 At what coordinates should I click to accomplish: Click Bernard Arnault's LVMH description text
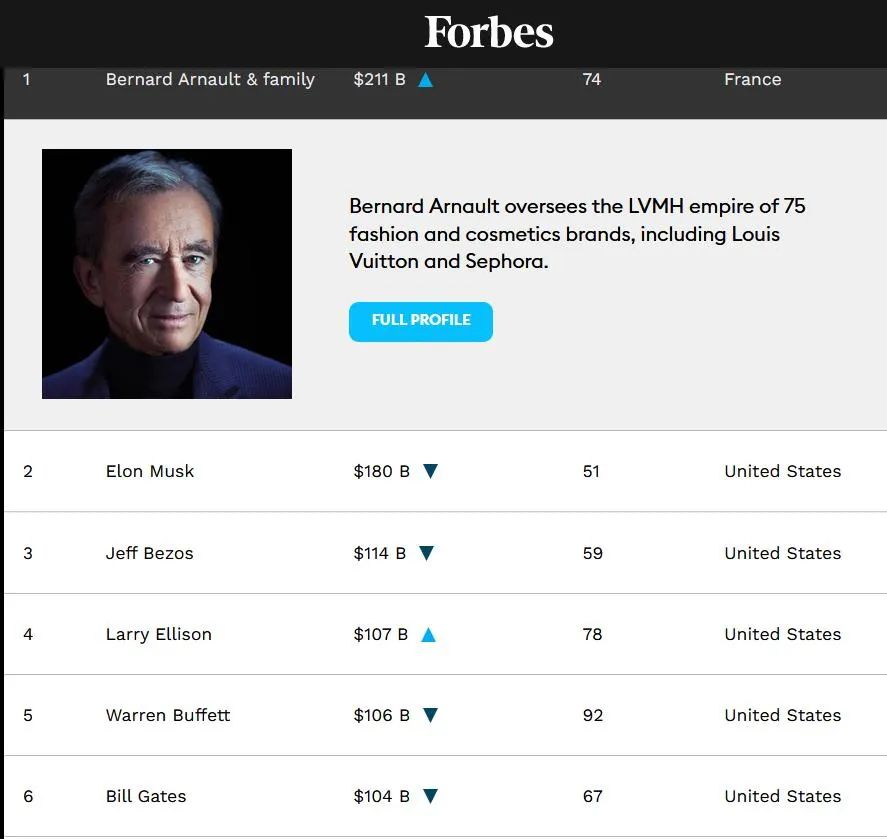coord(577,234)
